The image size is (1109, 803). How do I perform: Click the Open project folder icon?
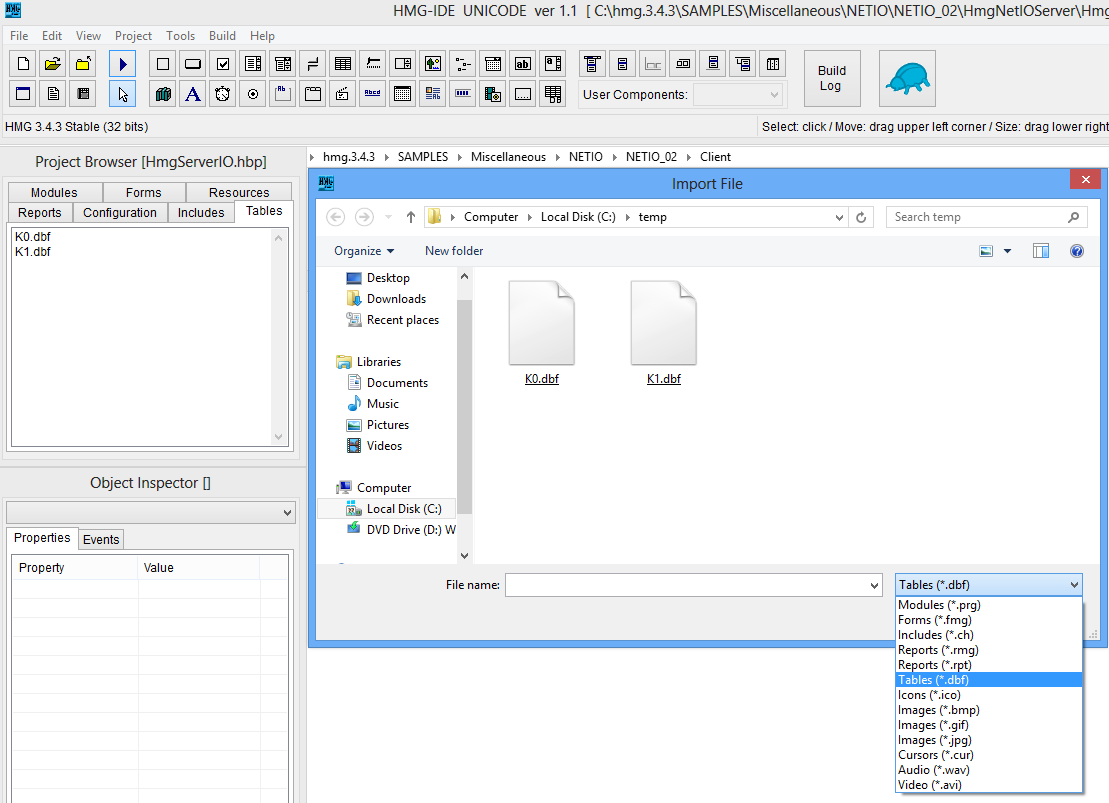coord(52,64)
